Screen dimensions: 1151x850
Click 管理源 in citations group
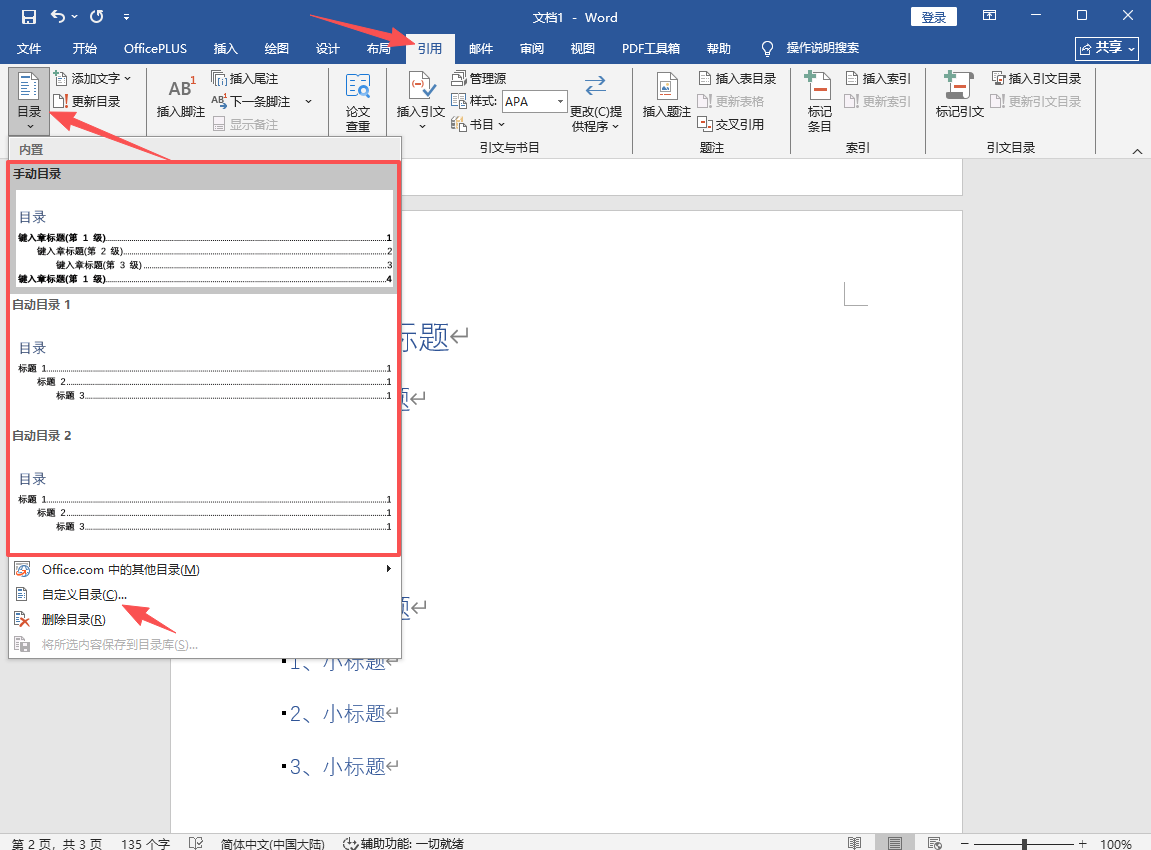pos(479,79)
